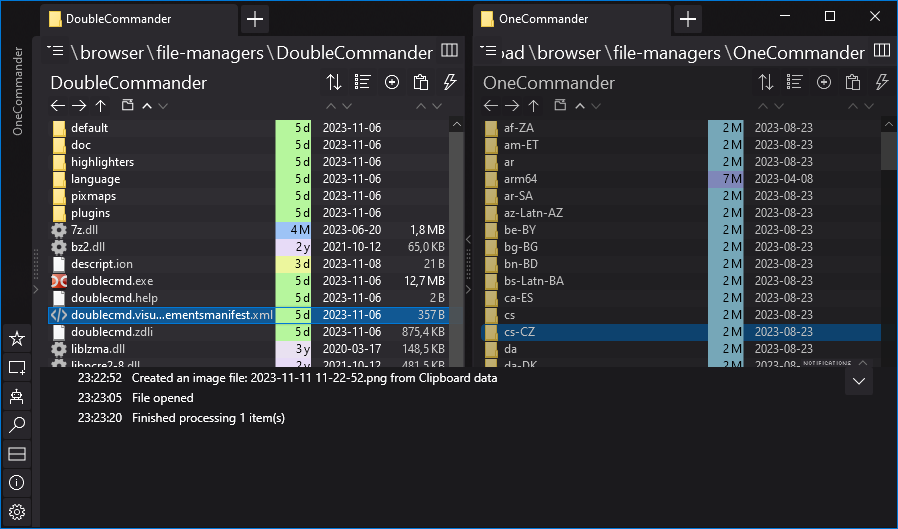This screenshot has width=898, height=529.
Task: Click the magnifier search icon in sidebar
Action: (x=16, y=426)
